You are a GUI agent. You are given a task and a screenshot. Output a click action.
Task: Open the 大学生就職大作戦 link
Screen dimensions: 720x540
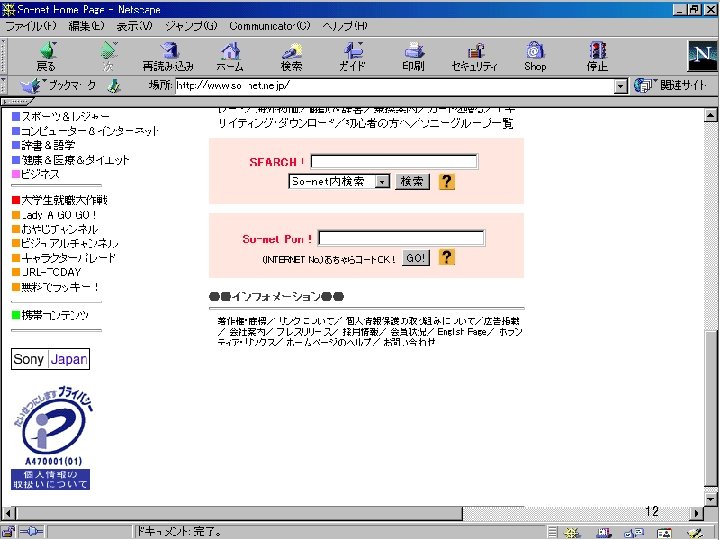coord(64,200)
